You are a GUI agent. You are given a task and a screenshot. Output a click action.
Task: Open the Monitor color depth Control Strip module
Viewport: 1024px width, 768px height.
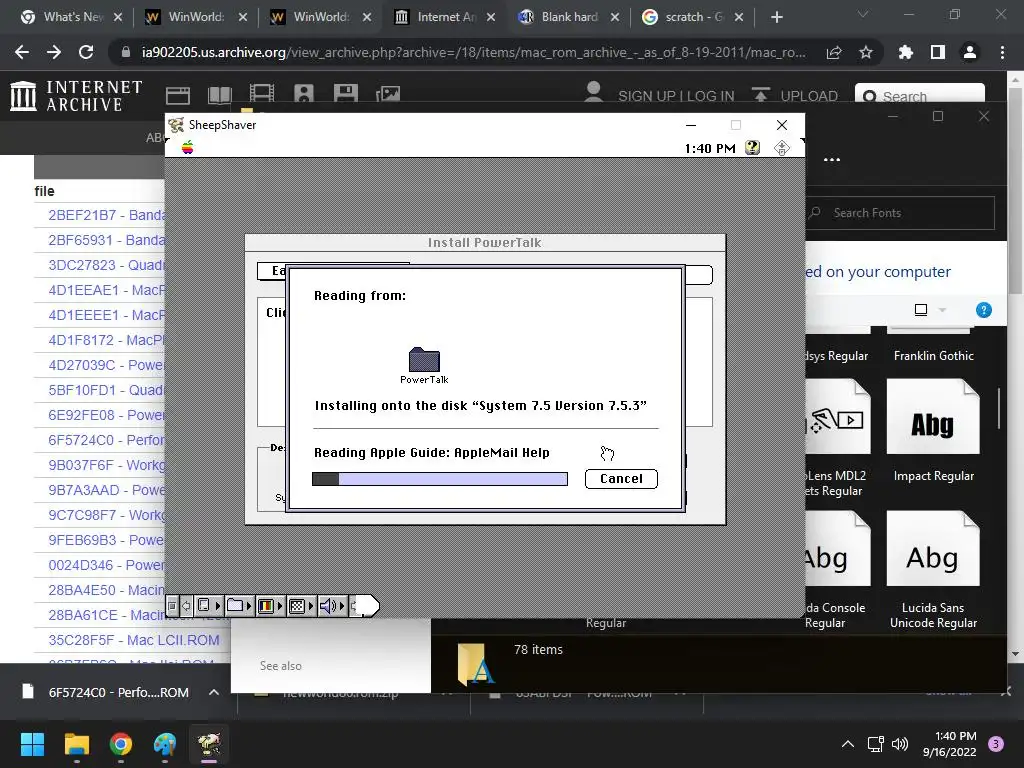pos(266,605)
